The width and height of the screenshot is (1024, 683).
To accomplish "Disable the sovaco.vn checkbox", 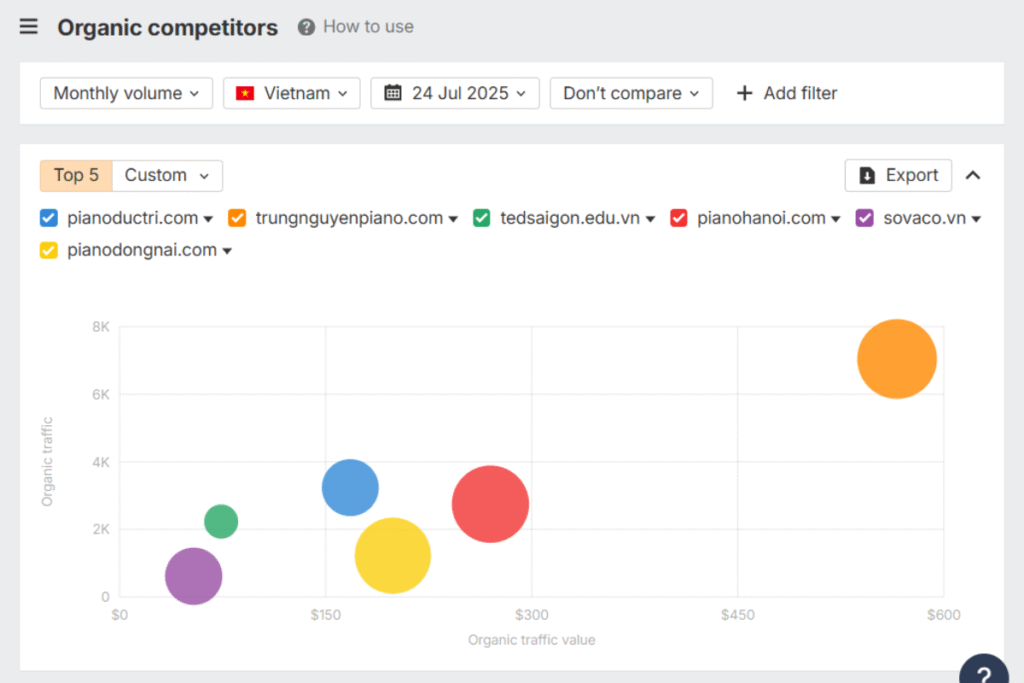I will point(865,218).
